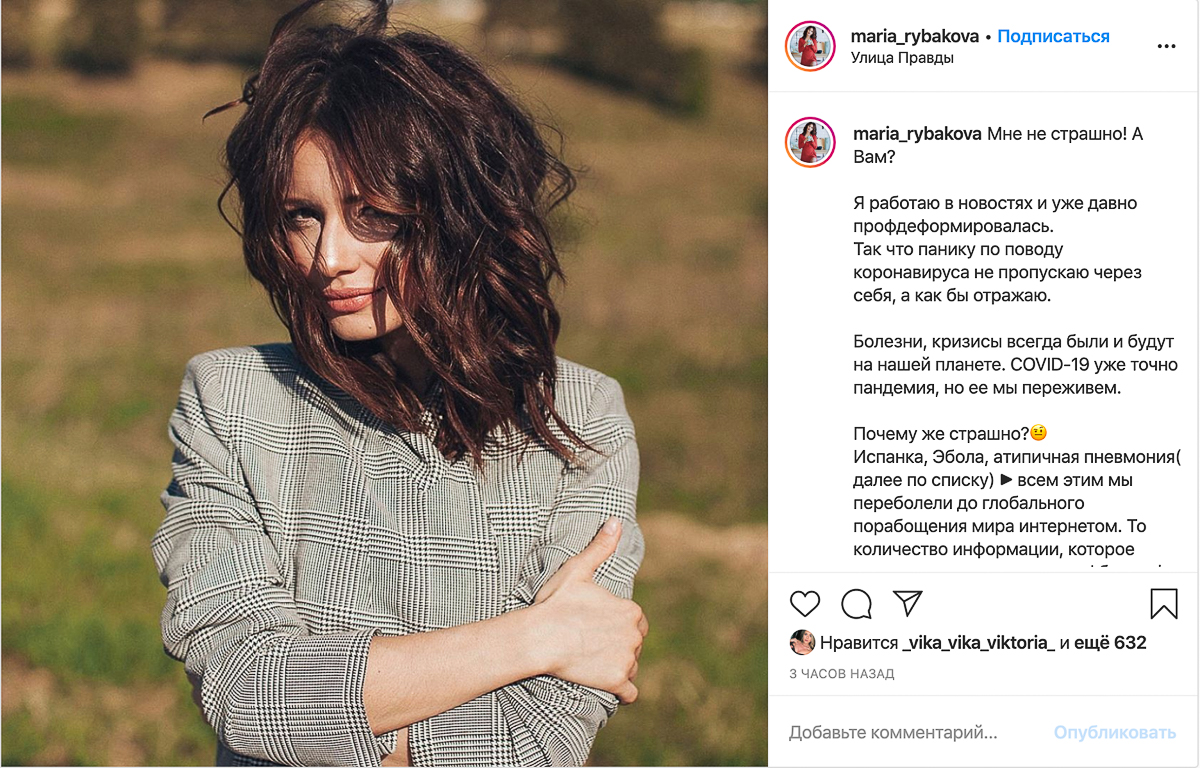This screenshot has width=1200, height=768.
Task: Open the maria_rybakova username in the header
Action: (915, 36)
